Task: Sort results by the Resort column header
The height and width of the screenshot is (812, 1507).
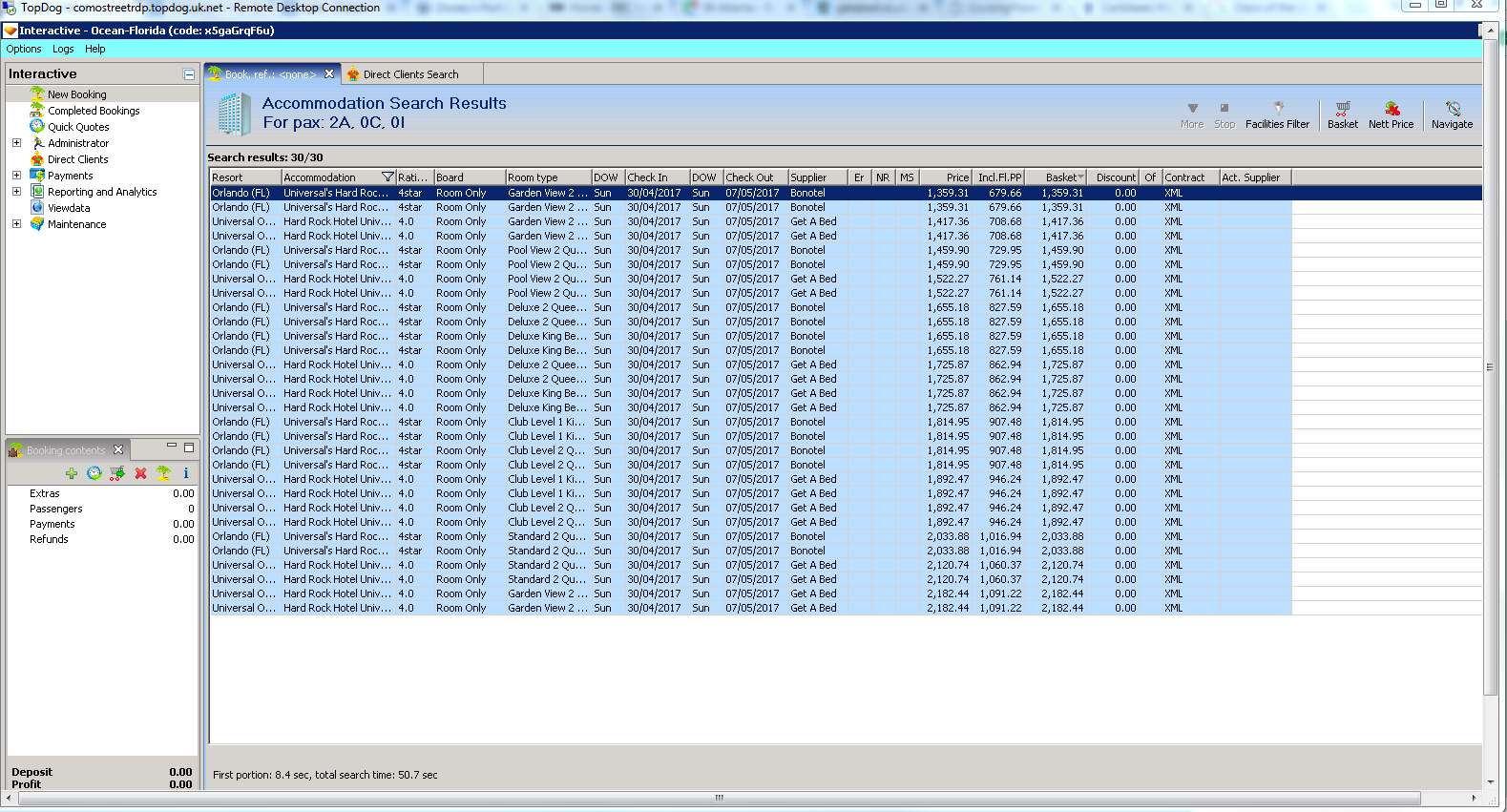Action: pyautogui.click(x=245, y=177)
